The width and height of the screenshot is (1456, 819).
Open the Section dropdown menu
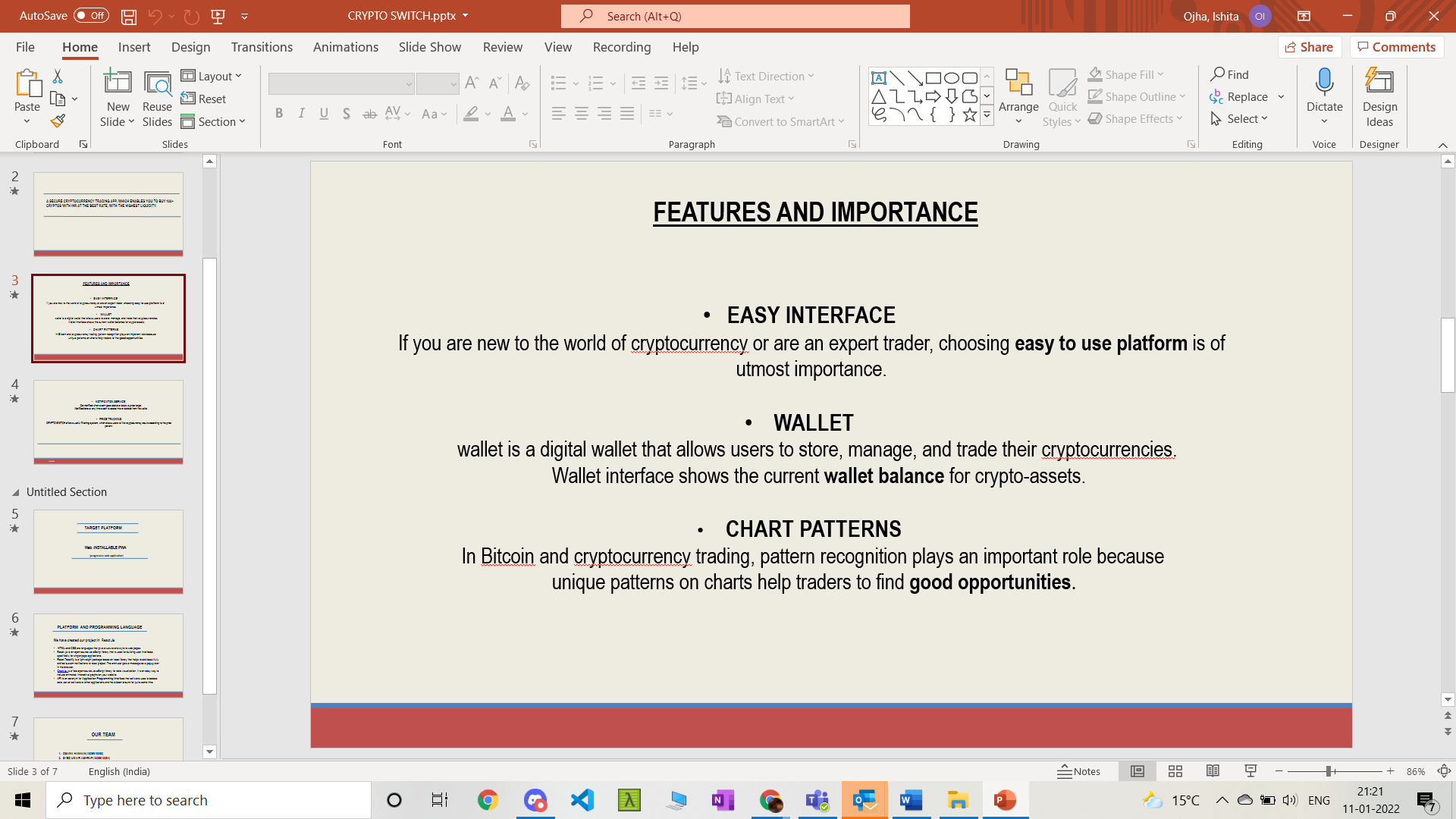point(213,121)
